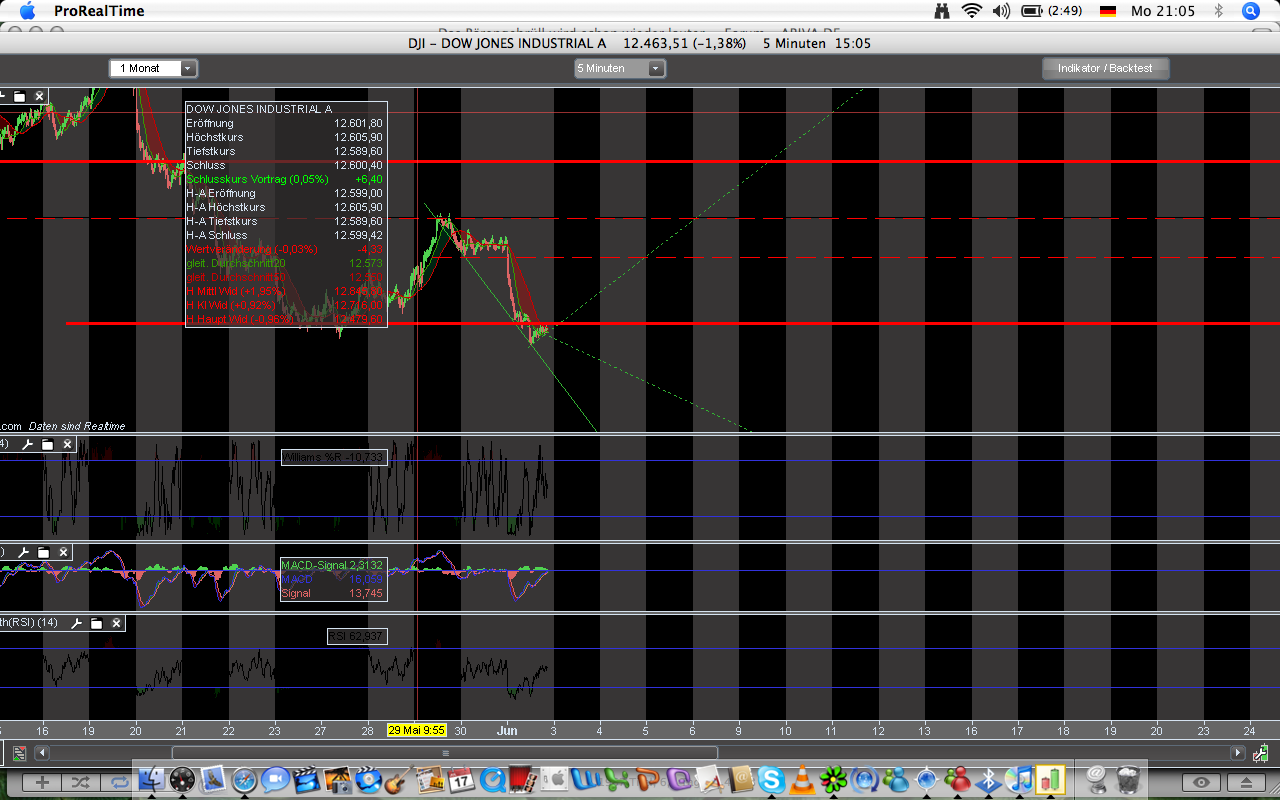Image resolution: width=1280 pixels, height=800 pixels.
Task: Click the Williams %R -10,733 value label
Action: point(333,457)
